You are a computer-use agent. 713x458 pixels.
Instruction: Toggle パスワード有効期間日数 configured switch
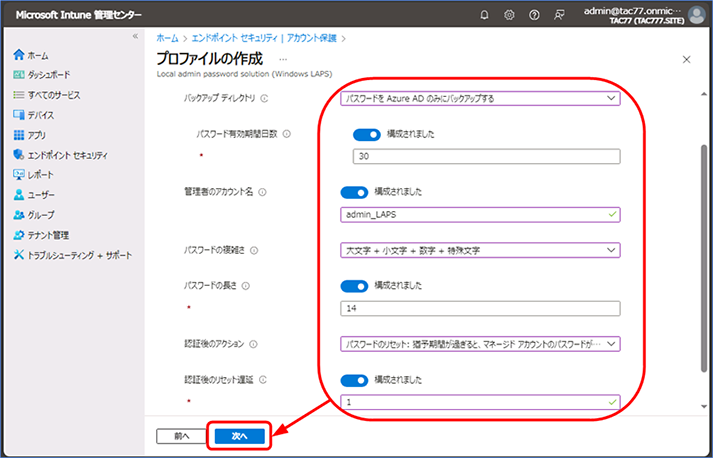tap(367, 135)
